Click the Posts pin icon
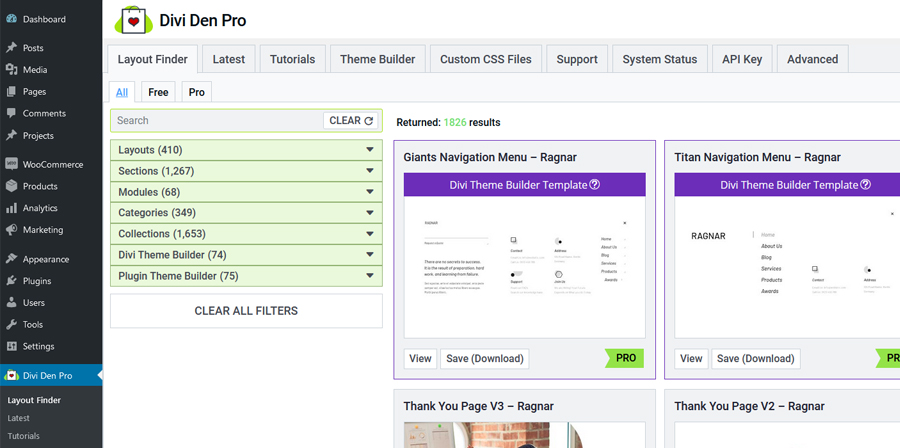 [x=11, y=48]
